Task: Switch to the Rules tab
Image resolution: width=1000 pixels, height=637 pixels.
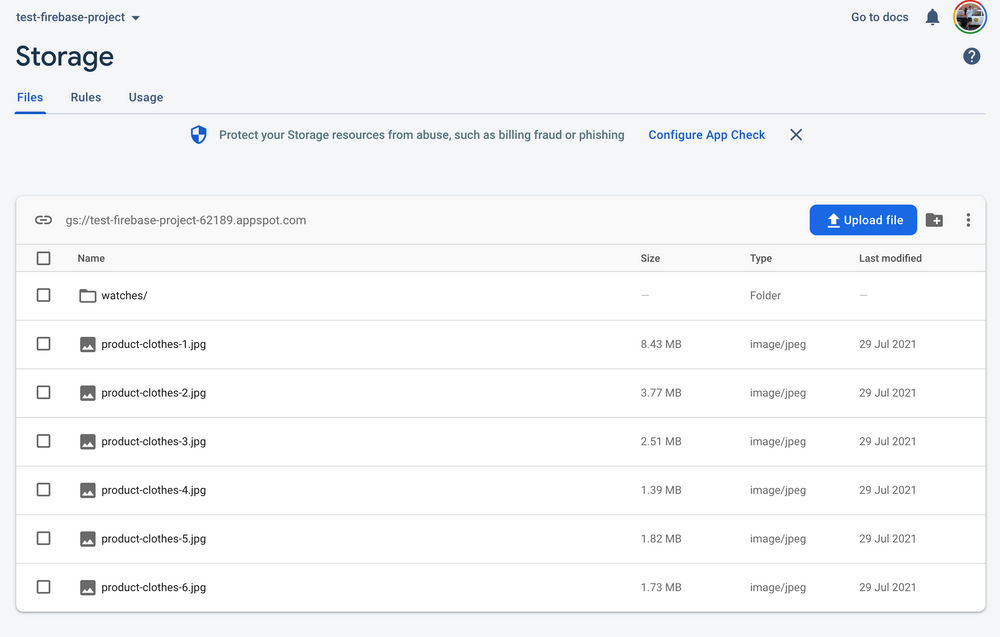Action: (85, 97)
